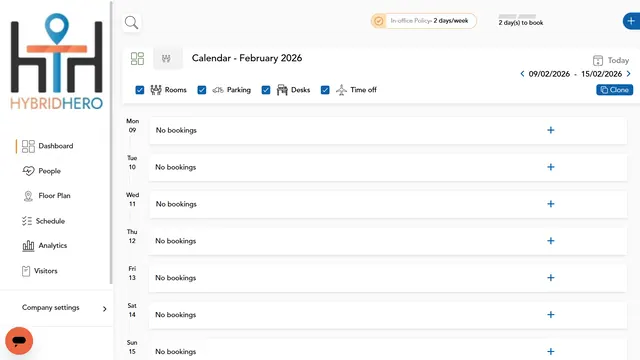Add a booking for Mon 09
640x360 pixels.
click(x=551, y=130)
